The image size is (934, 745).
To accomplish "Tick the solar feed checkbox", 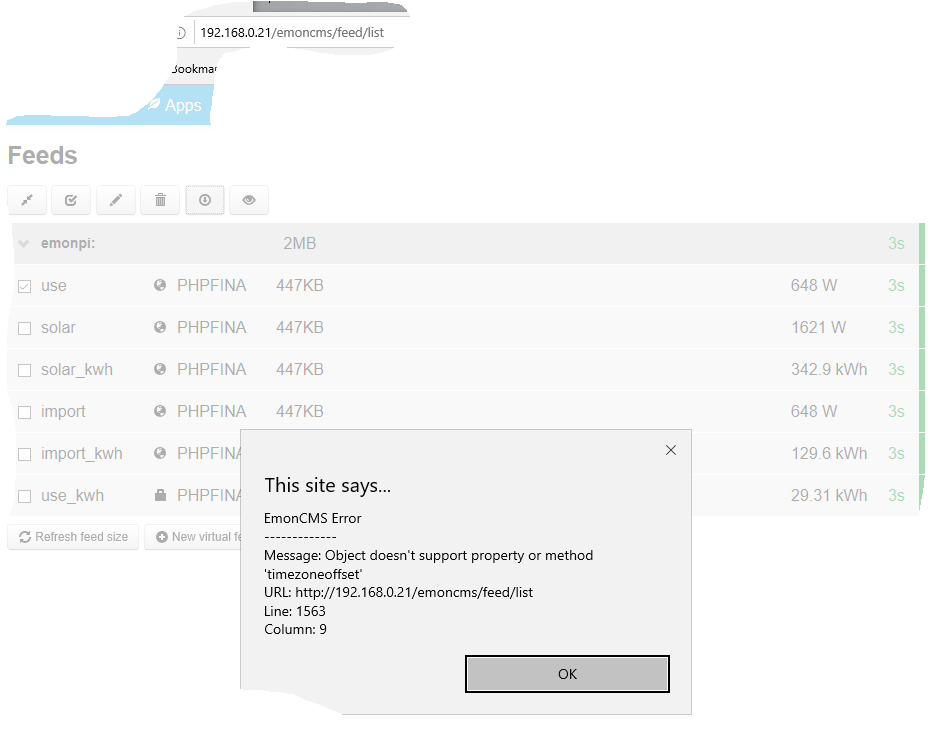I will (x=24, y=328).
